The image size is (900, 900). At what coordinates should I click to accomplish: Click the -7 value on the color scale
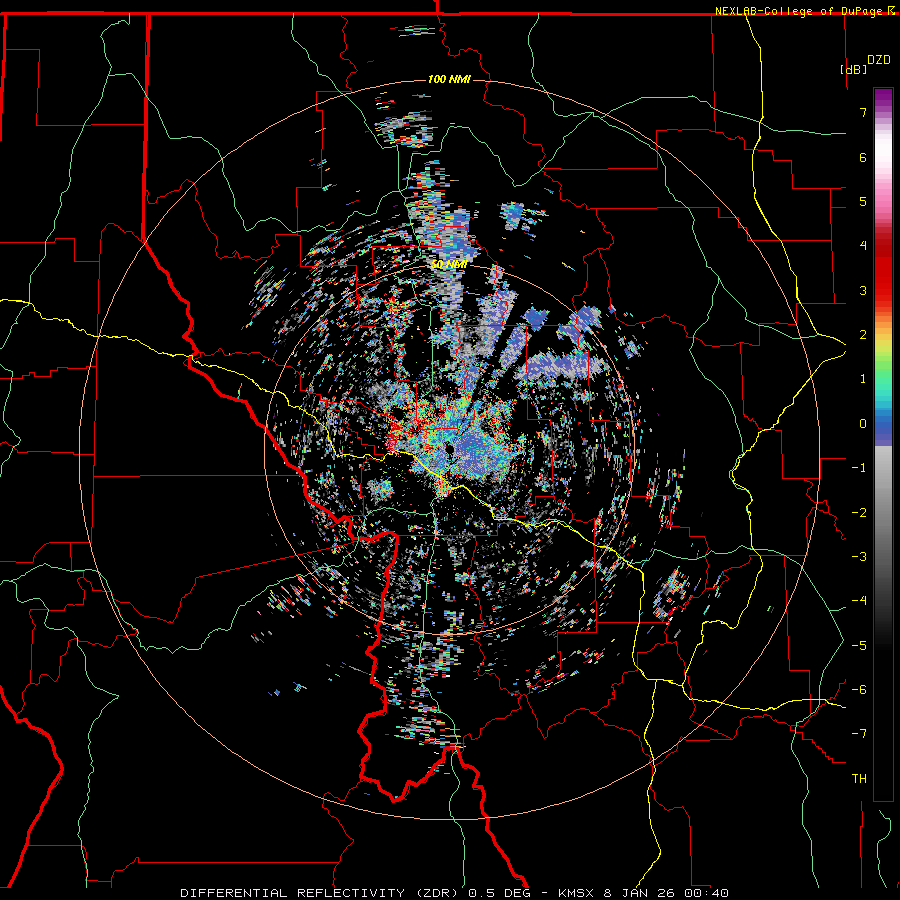859,734
